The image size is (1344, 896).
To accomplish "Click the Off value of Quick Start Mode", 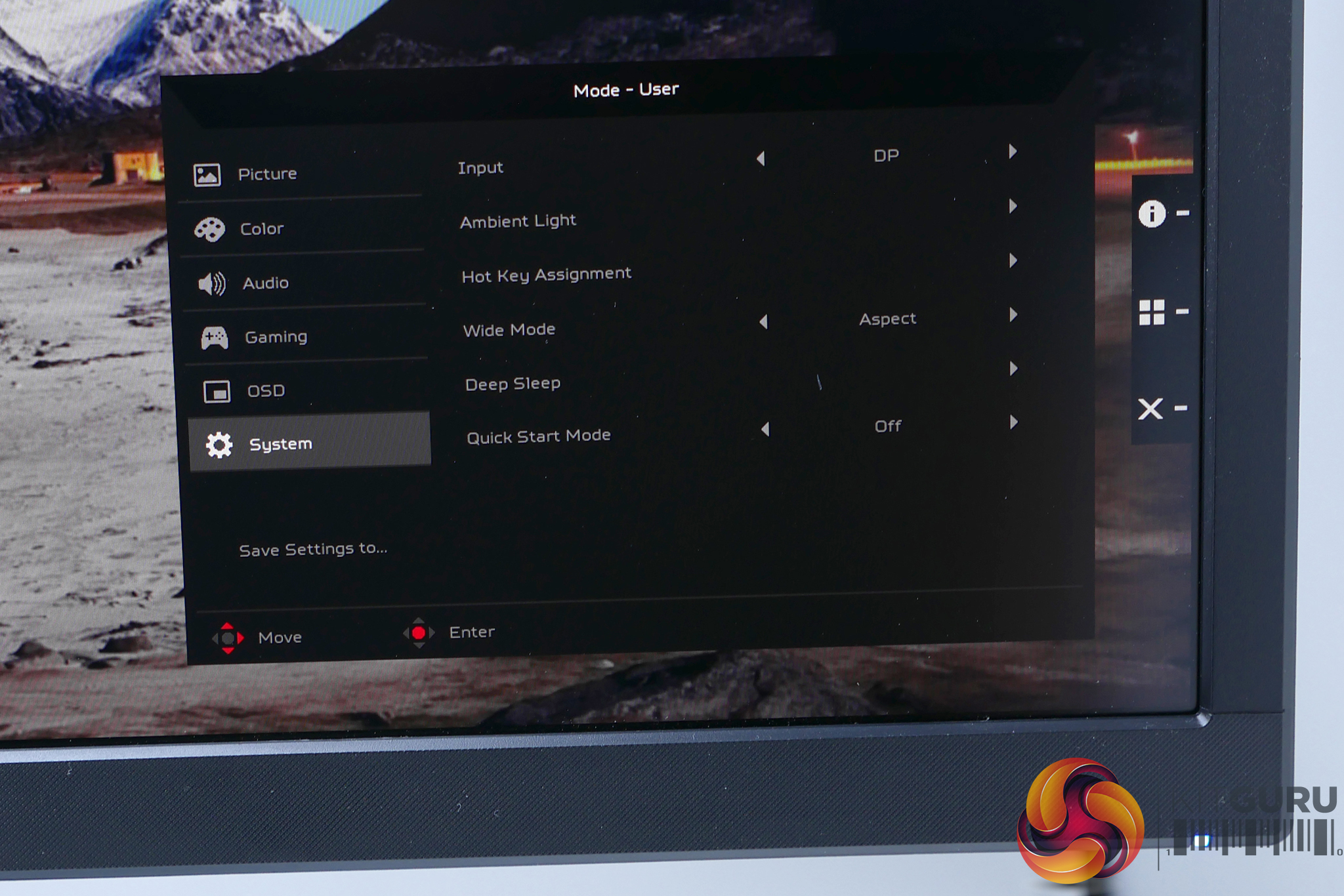I will 888,426.
